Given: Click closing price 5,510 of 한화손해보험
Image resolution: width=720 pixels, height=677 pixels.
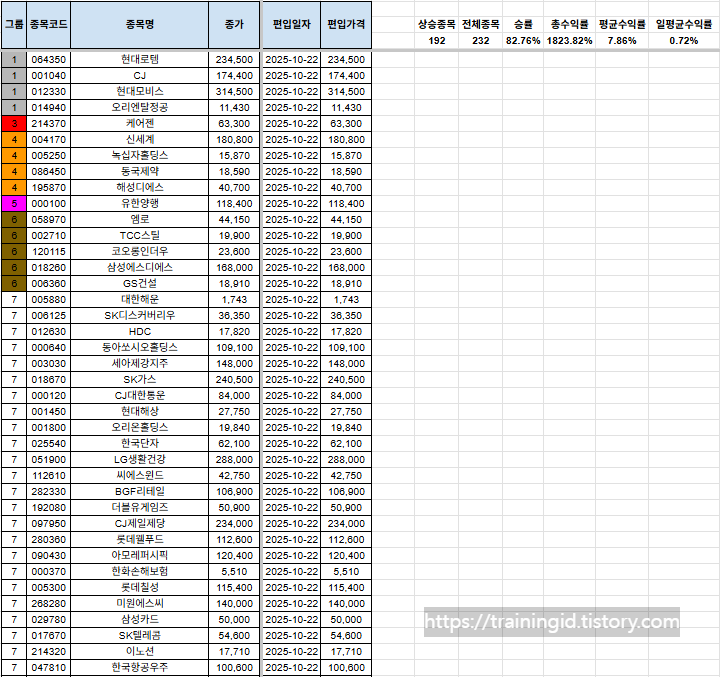Looking at the screenshot, I should coord(234,572).
